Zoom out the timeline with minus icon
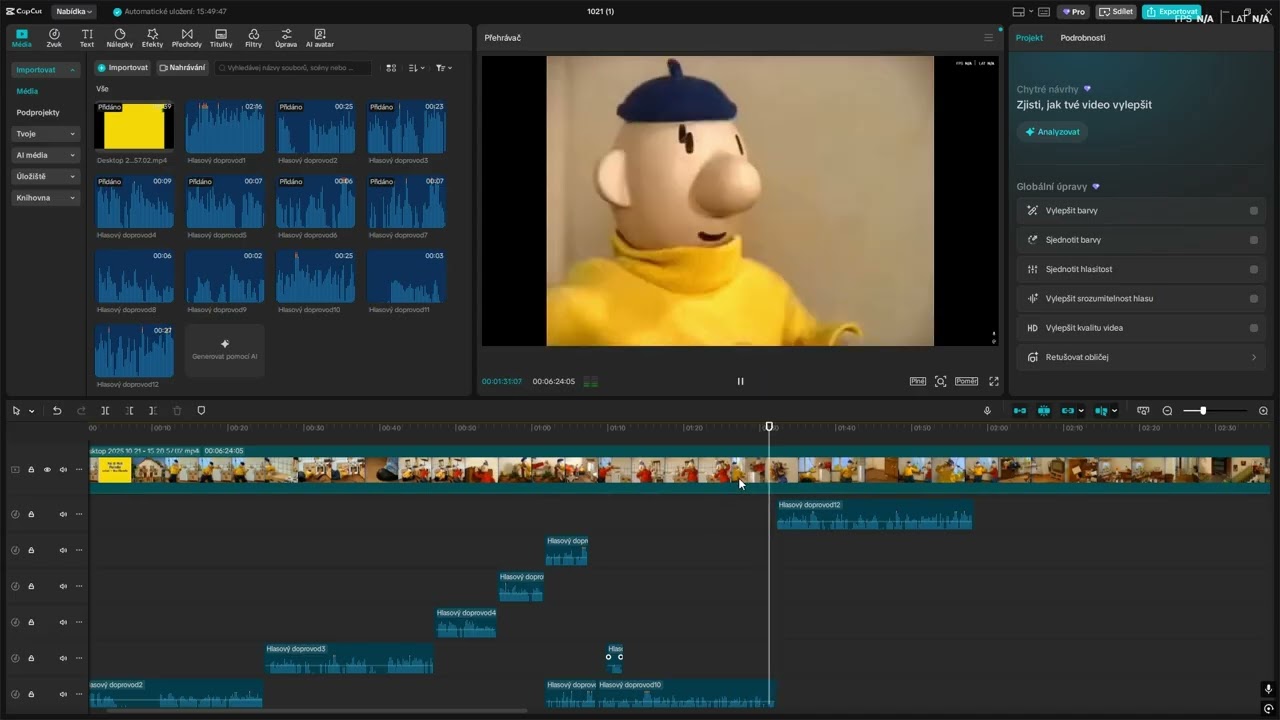 pyautogui.click(x=1167, y=411)
